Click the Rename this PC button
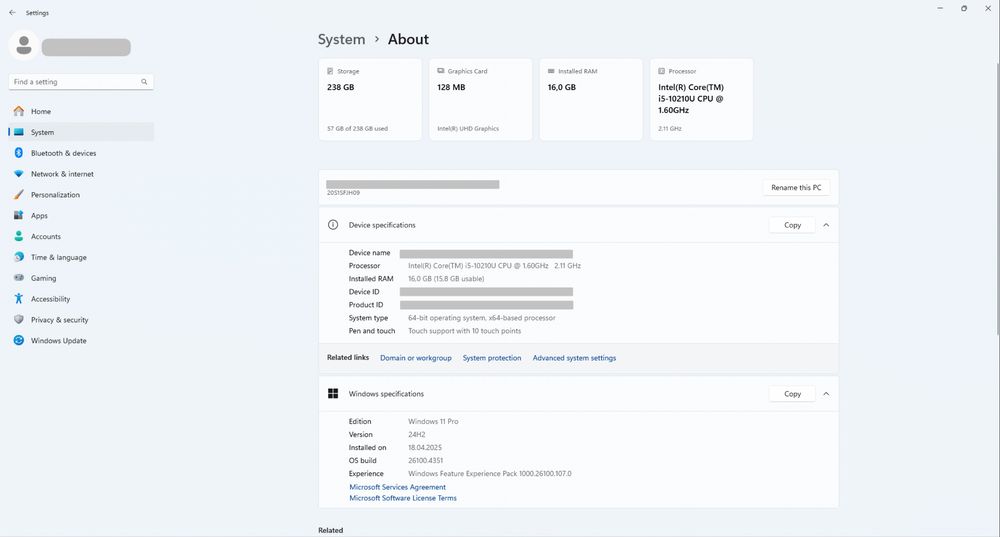Screen dimensions: 1000x537 point(796,188)
